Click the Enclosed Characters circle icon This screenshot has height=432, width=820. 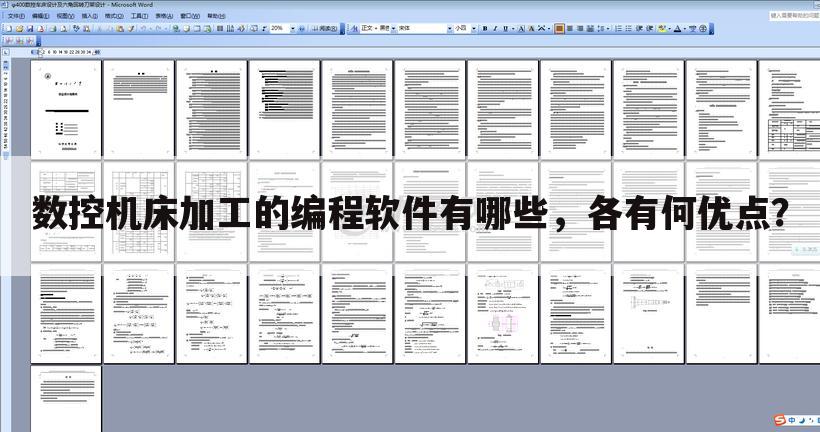[703, 28]
